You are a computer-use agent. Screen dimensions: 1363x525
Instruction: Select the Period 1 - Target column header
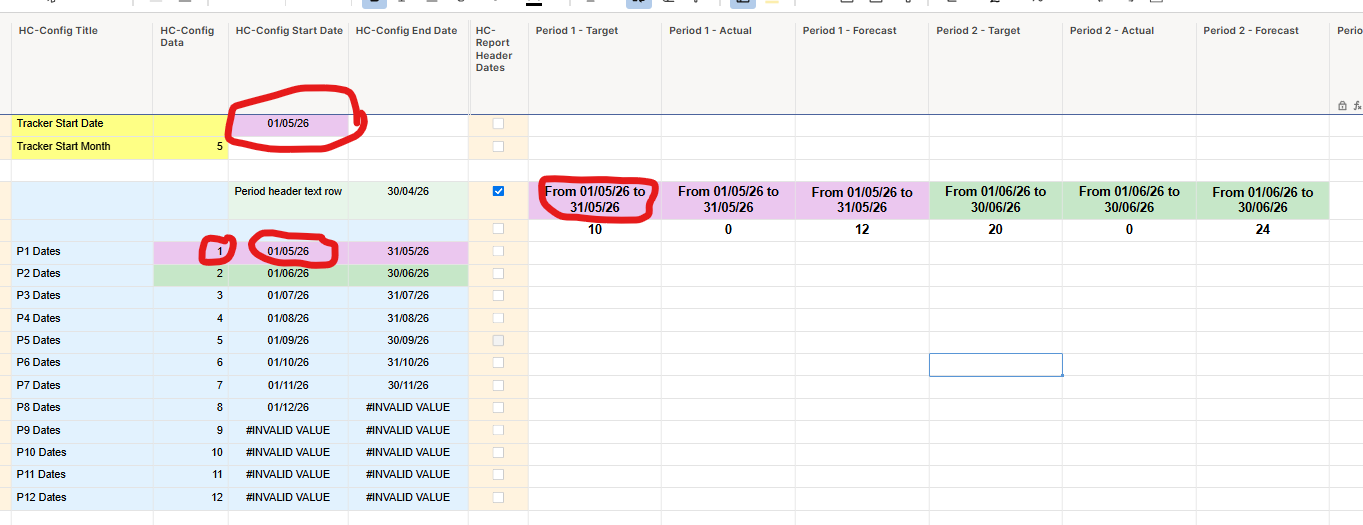(595, 67)
